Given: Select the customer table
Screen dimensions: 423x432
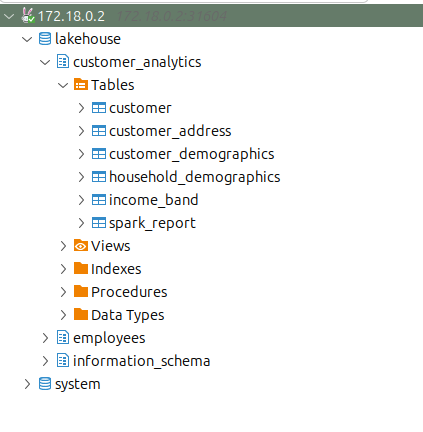Looking at the screenshot, I should (x=140, y=108).
